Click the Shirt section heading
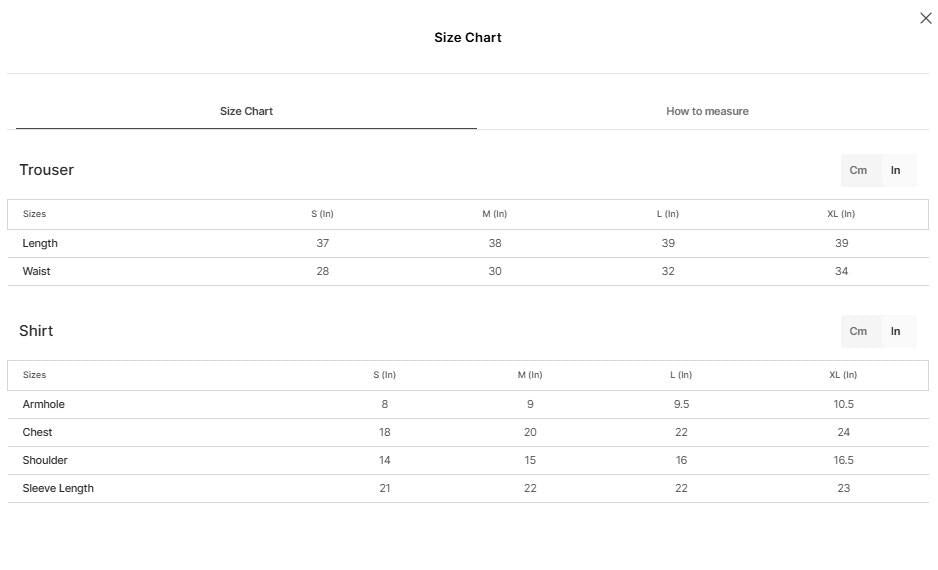 point(36,331)
